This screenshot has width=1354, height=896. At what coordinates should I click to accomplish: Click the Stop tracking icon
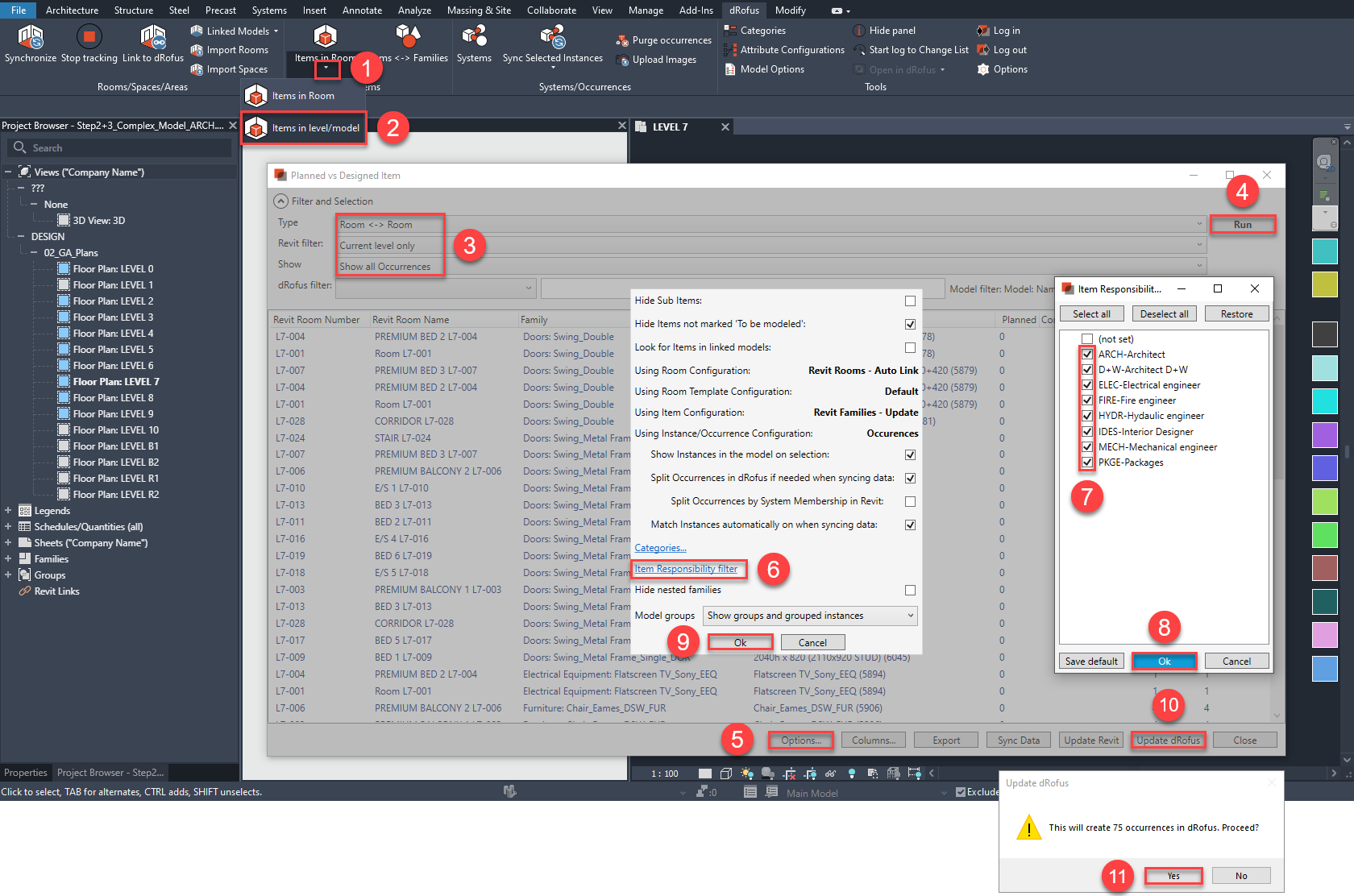[x=89, y=37]
